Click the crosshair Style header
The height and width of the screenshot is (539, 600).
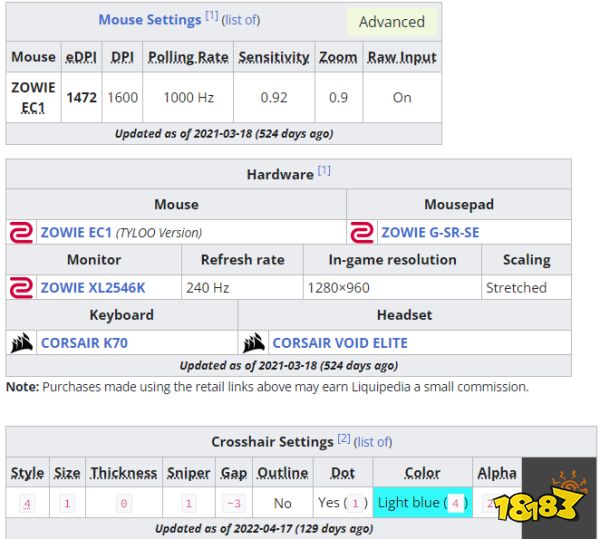click(x=27, y=473)
